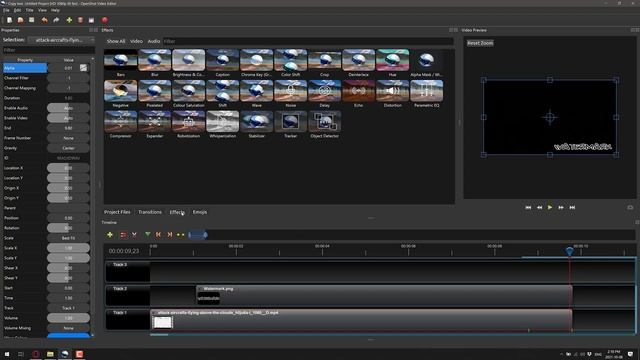Click the red Export Video icon
This screenshot has width=640, height=360.
coord(105,20)
